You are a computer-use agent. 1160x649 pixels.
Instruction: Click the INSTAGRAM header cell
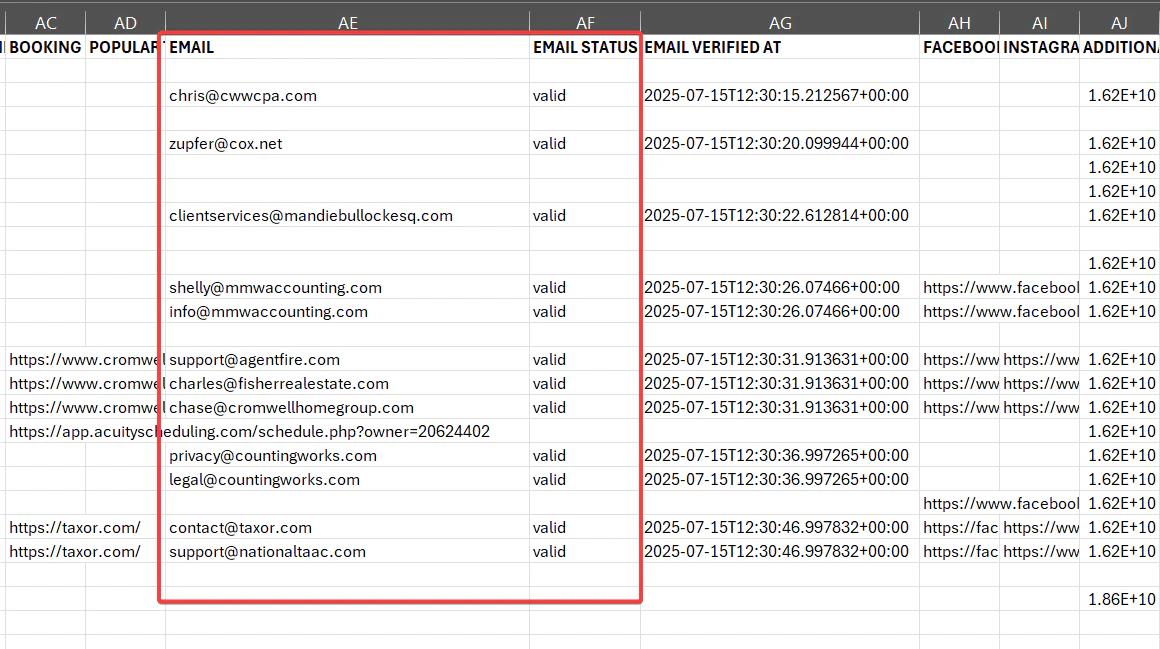click(x=1039, y=47)
